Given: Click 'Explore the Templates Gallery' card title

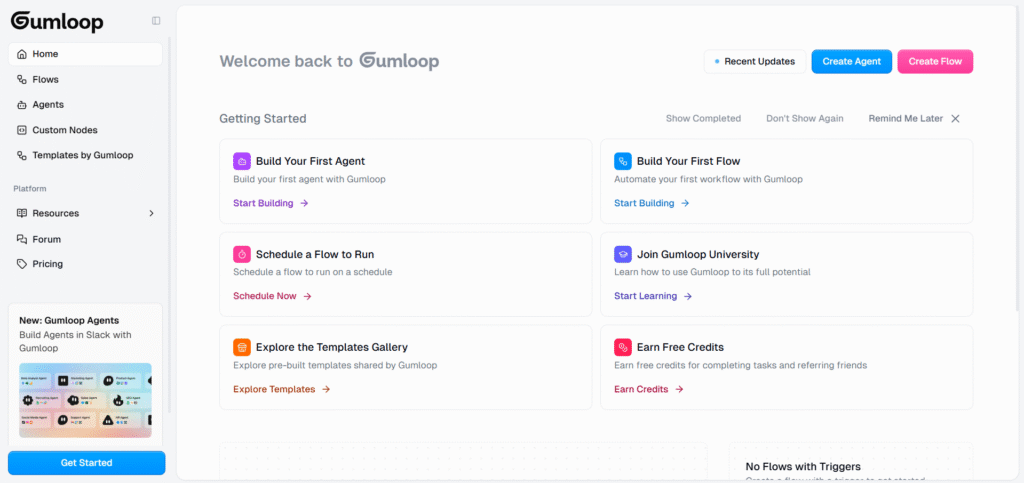Looking at the screenshot, I should [332, 347].
